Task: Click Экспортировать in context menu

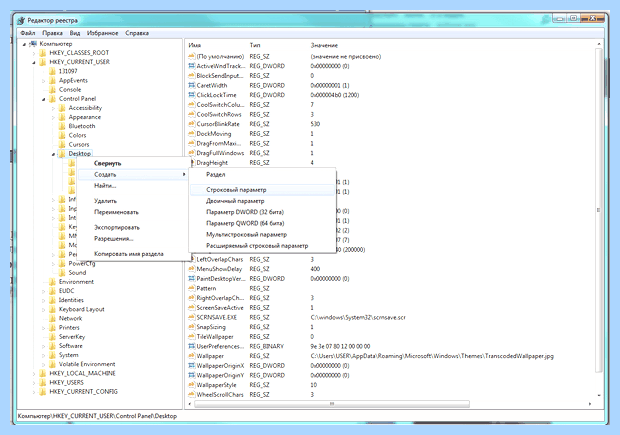Action: [x=133, y=227]
